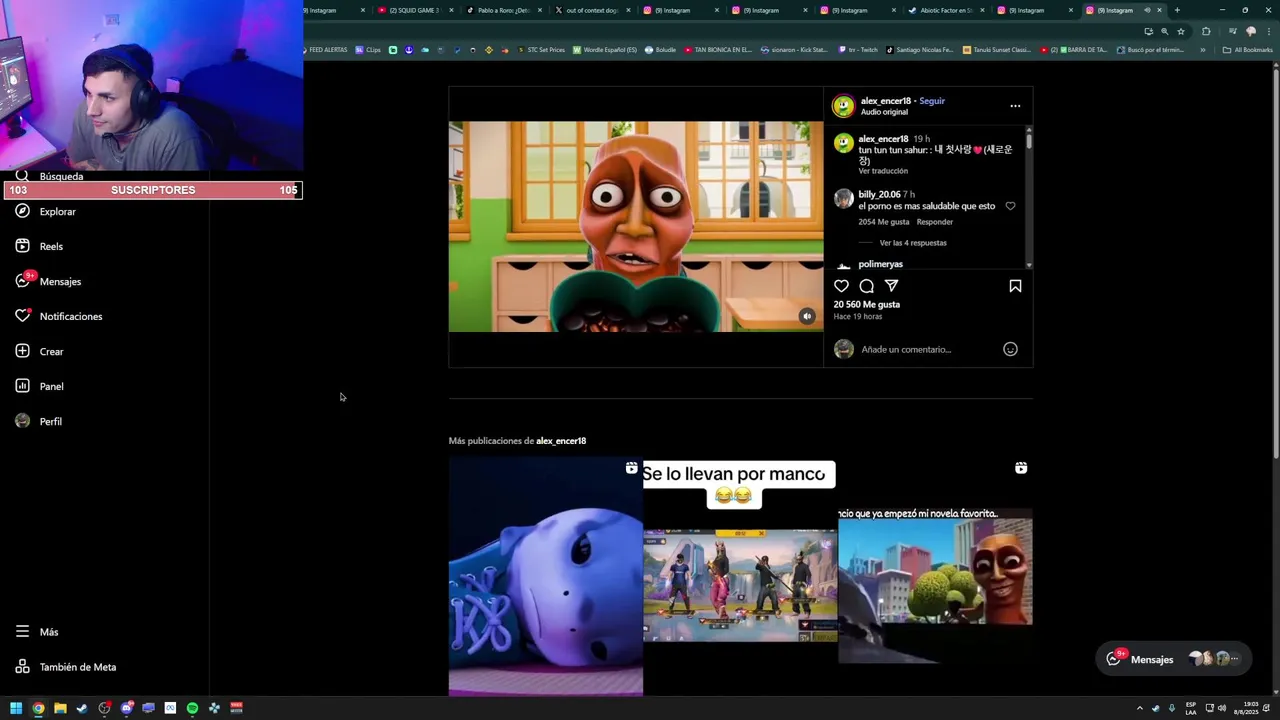1280x720 pixels.
Task: Open the taskbar clock and date
Action: (1246, 708)
